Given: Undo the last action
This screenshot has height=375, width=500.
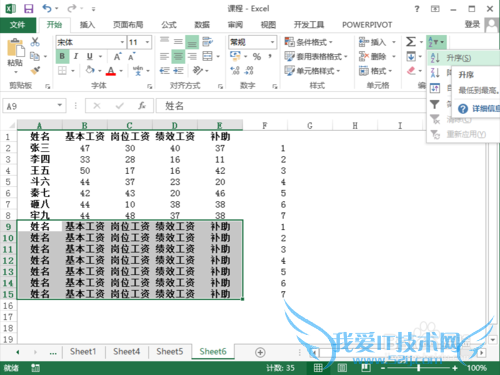Looking at the screenshot, I should (47, 8).
